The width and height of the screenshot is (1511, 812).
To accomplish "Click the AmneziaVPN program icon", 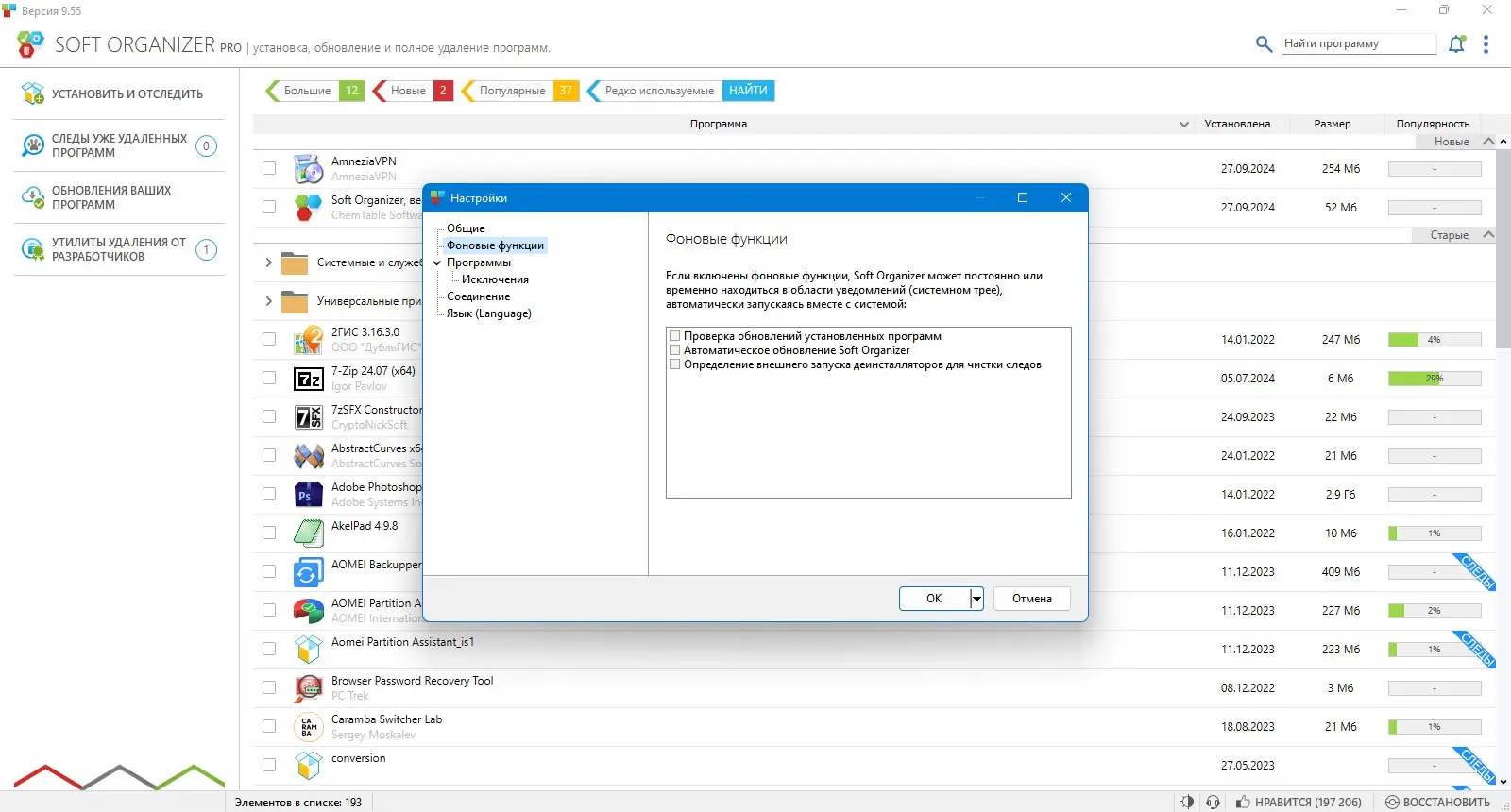I will (309, 169).
